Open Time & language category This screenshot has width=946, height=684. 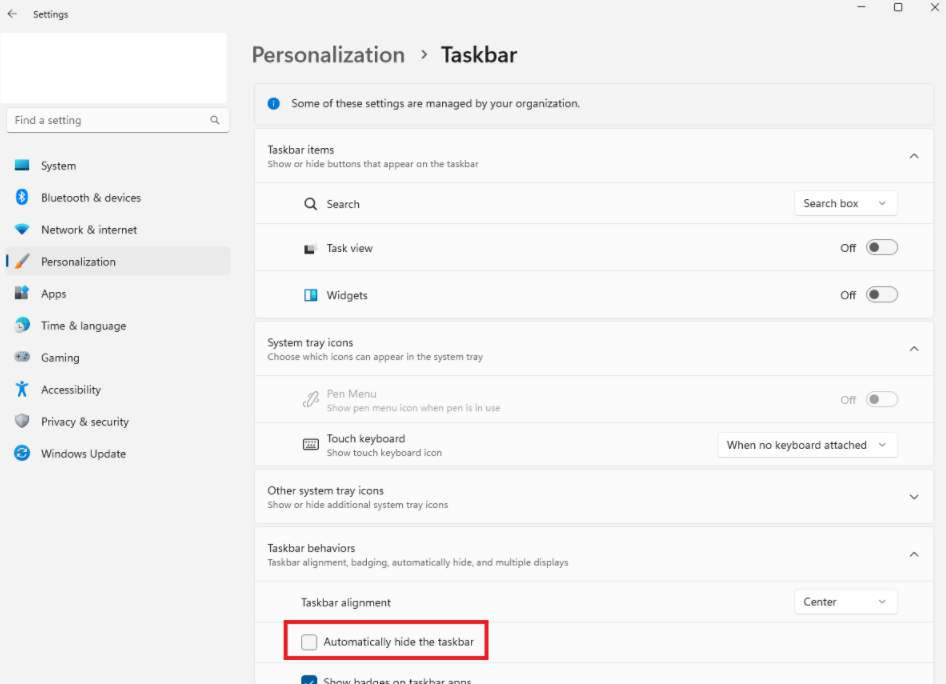tap(118, 325)
